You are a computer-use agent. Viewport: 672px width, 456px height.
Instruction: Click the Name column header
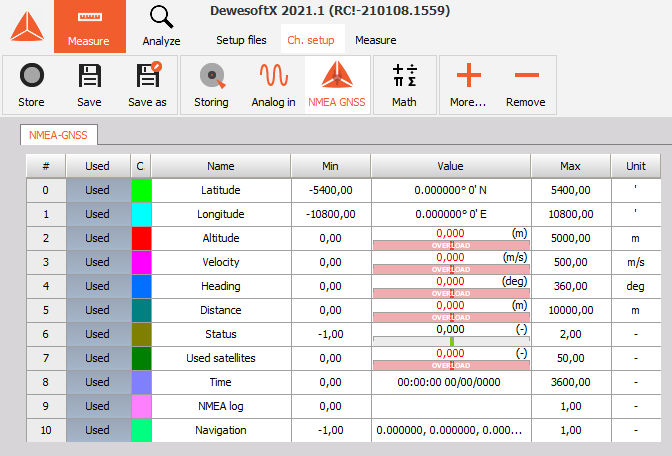click(221, 166)
